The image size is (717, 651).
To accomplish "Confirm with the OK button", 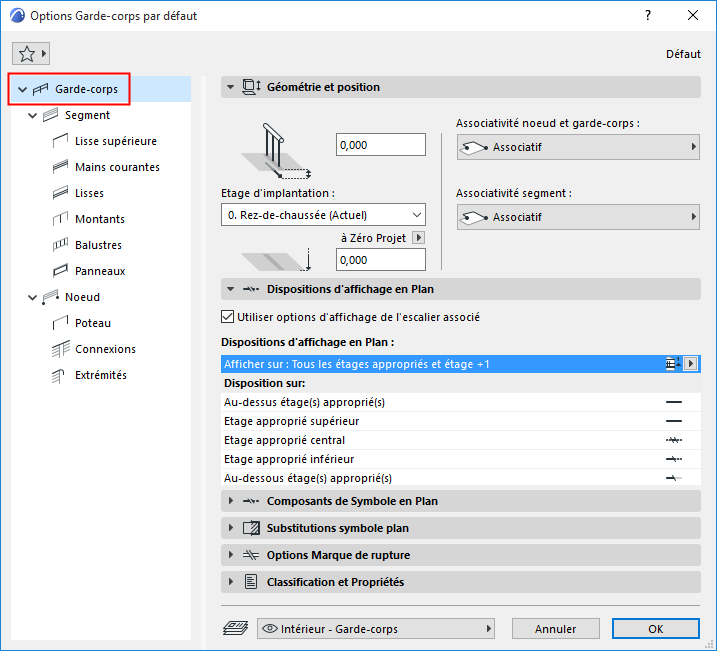I will pos(656,629).
